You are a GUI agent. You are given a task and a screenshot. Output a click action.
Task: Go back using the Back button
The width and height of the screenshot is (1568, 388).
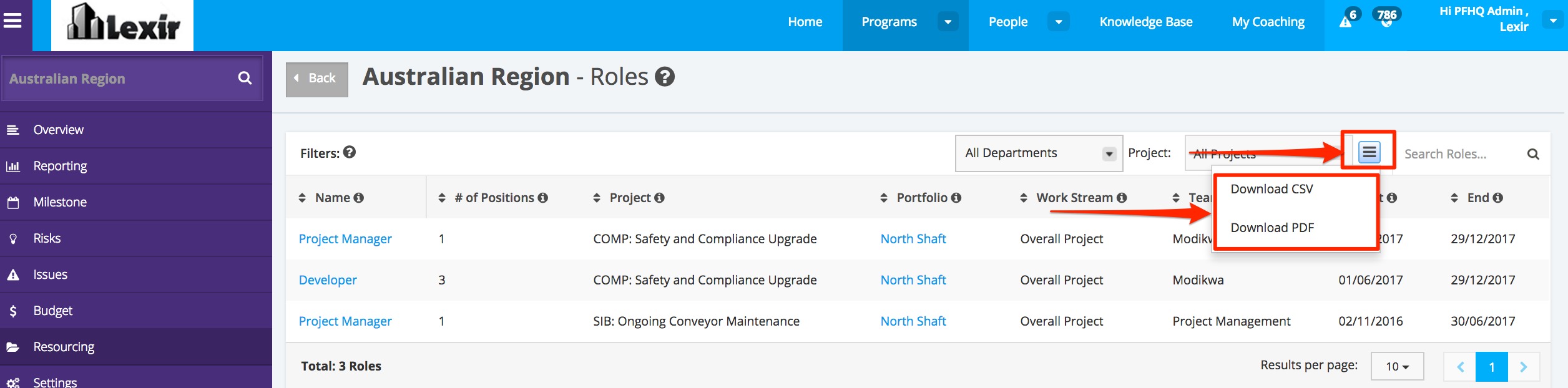tap(317, 79)
